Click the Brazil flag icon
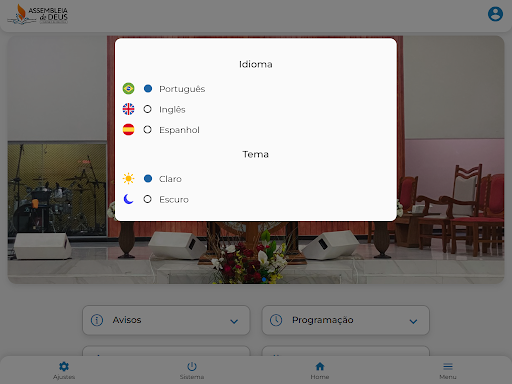Viewport: 512px width, 384px height. coord(128,89)
